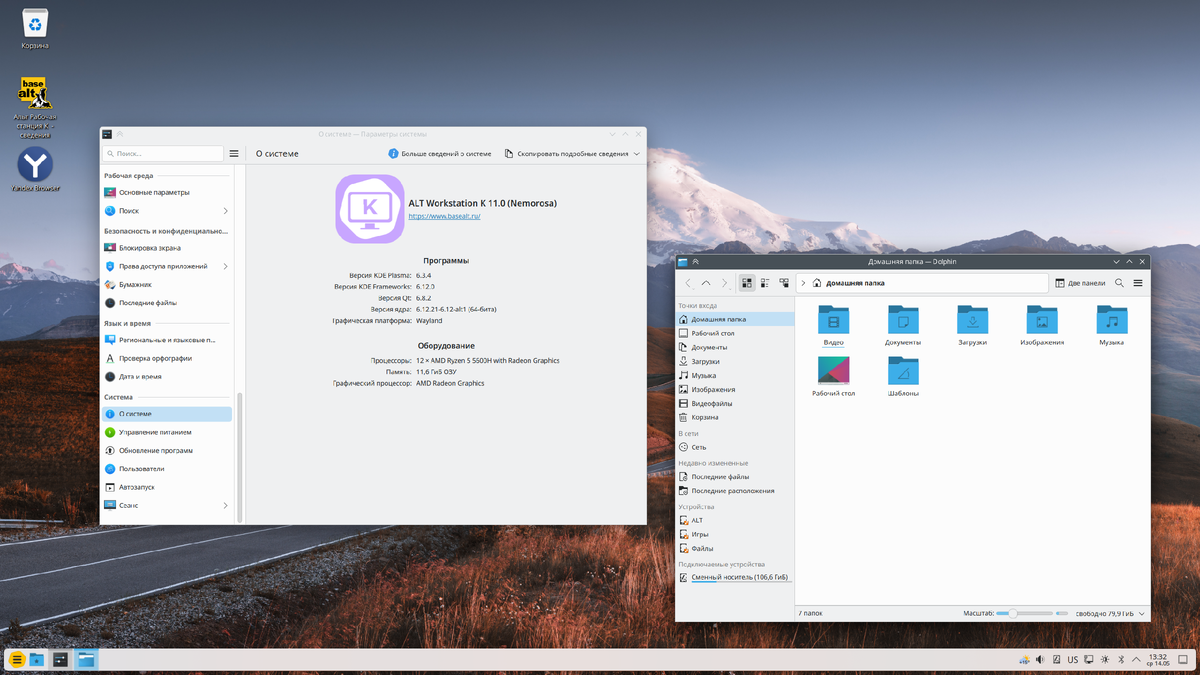Click the Домашняя папка location bar in Dolphin
Image resolution: width=1200 pixels, height=675 pixels.
(x=922, y=283)
